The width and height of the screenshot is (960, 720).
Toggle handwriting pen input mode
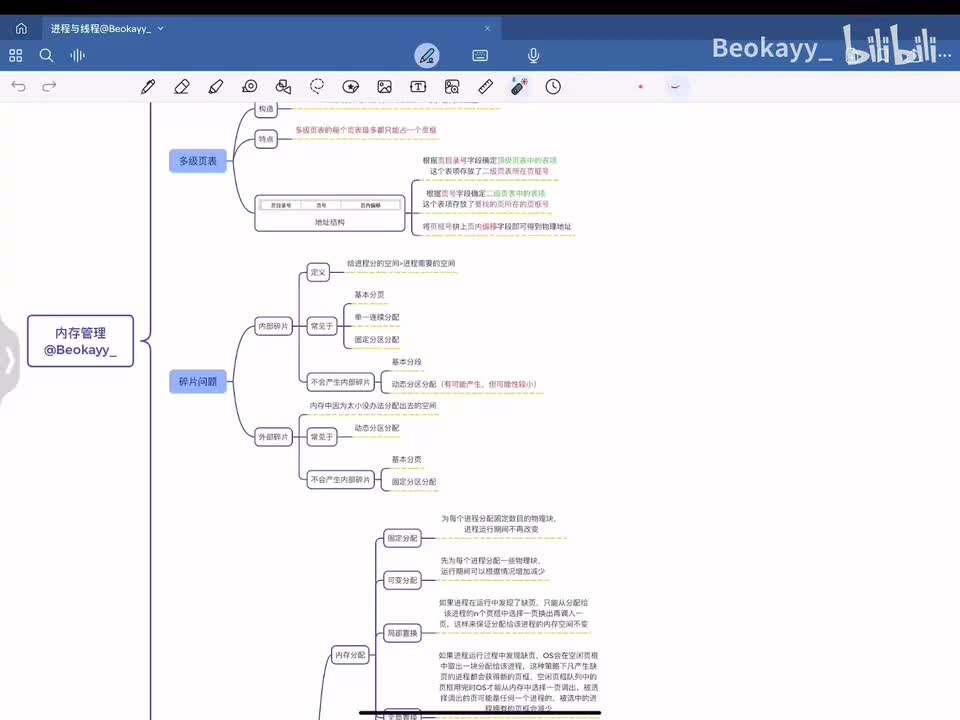427,56
